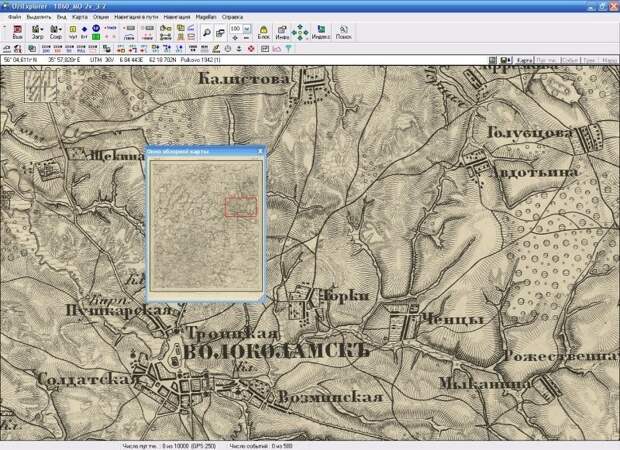This screenshot has height=450, width=620.
Task: Open the Навигация в пути menu
Action: pyautogui.click(x=136, y=17)
